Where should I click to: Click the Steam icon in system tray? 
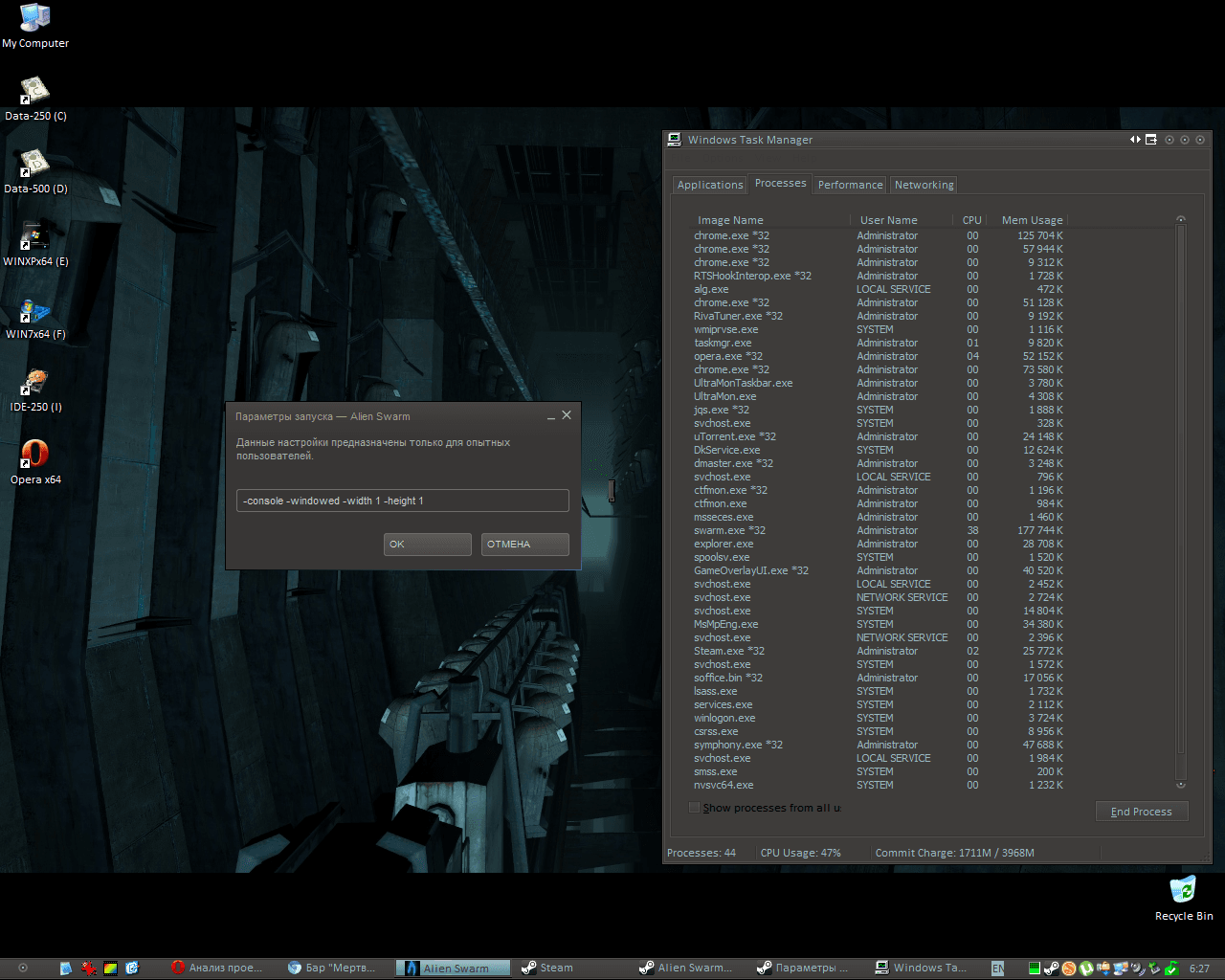(x=1052, y=969)
